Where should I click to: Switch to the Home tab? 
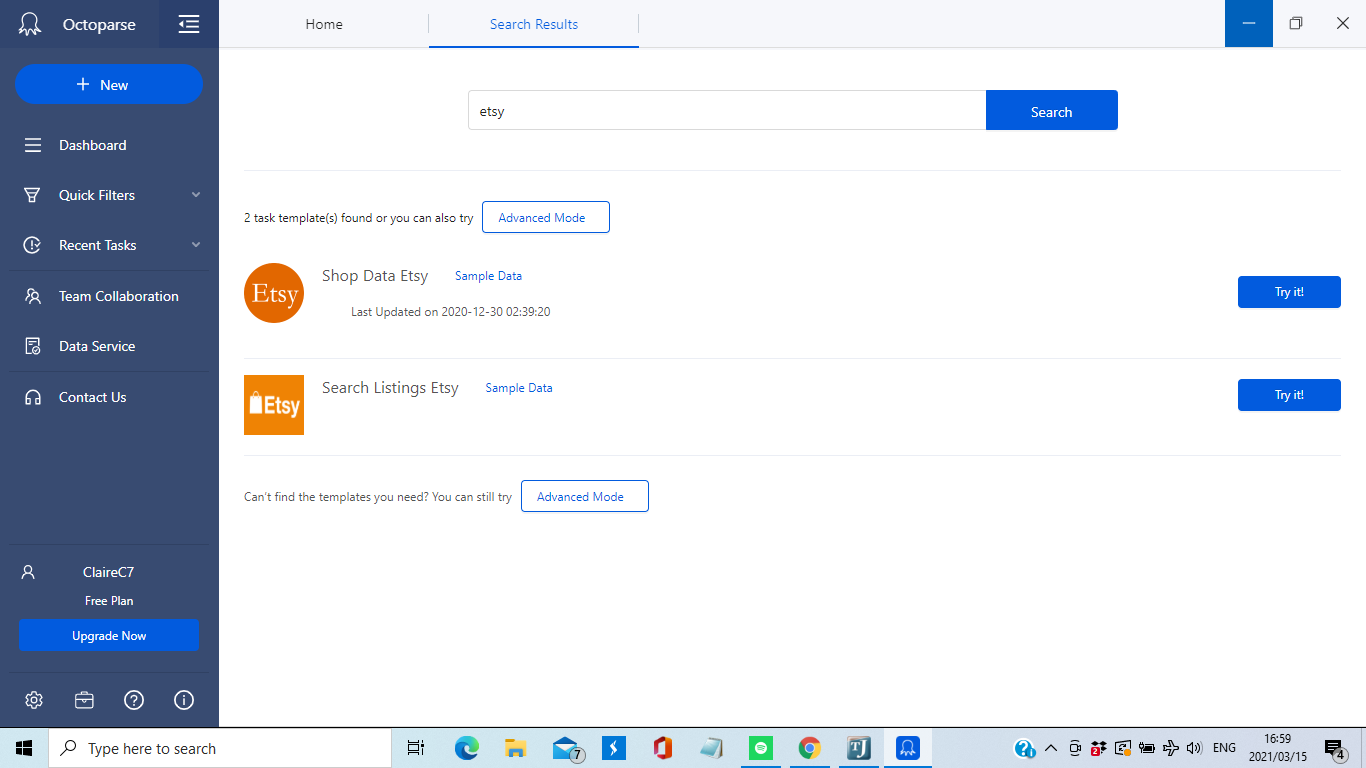click(x=324, y=24)
